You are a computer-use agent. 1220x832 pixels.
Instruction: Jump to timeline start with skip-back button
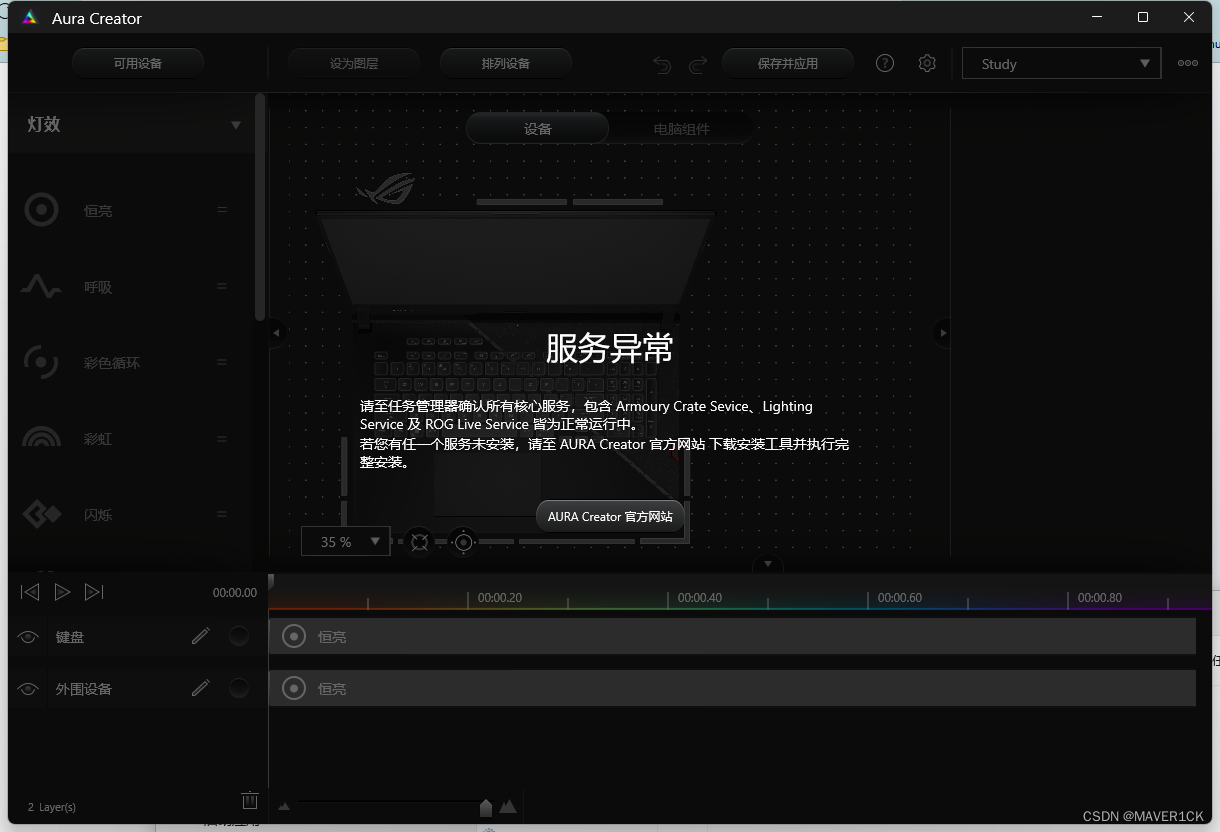pos(30,592)
